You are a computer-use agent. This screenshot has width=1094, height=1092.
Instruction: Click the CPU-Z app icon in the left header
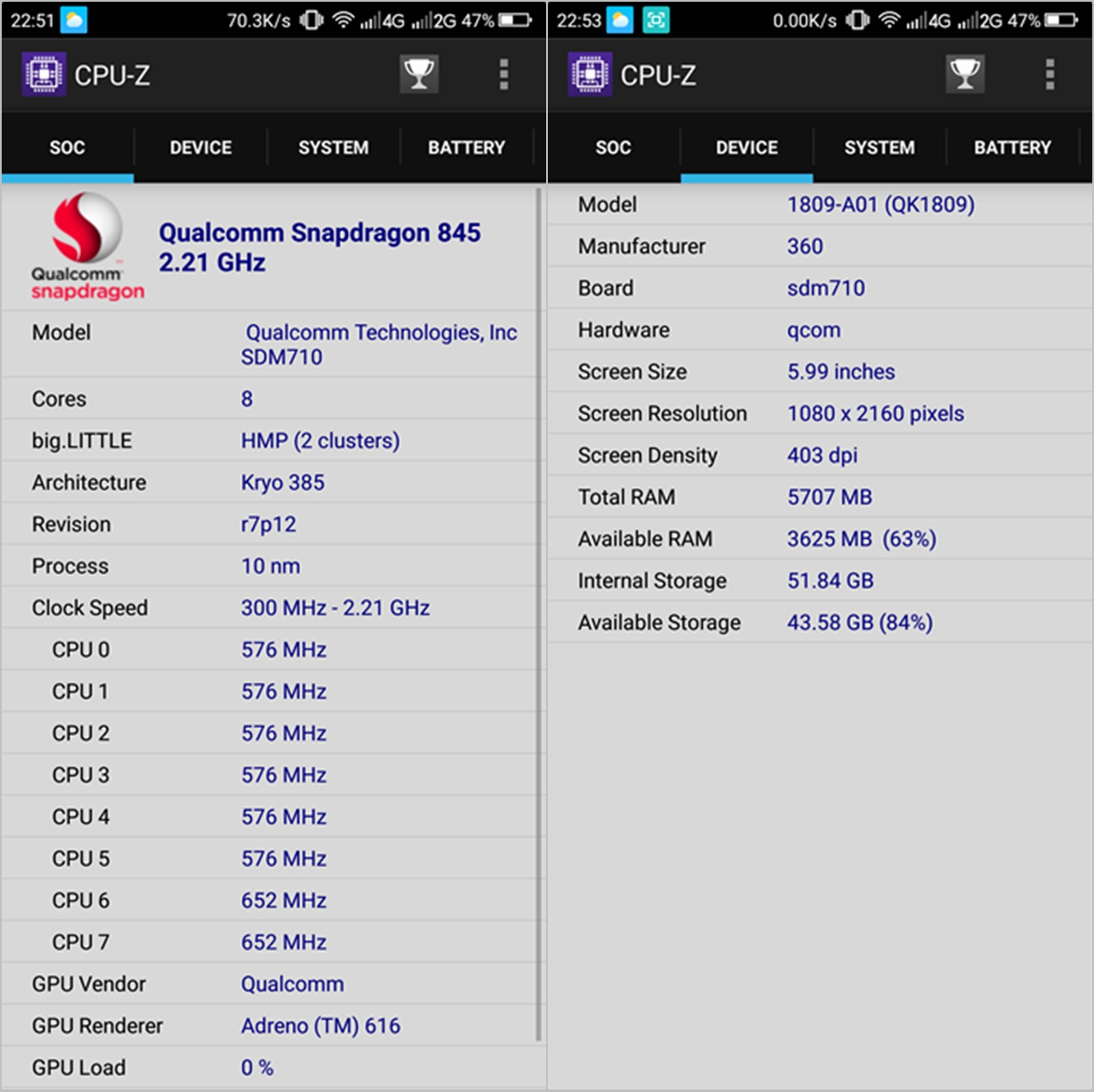pyautogui.click(x=44, y=74)
